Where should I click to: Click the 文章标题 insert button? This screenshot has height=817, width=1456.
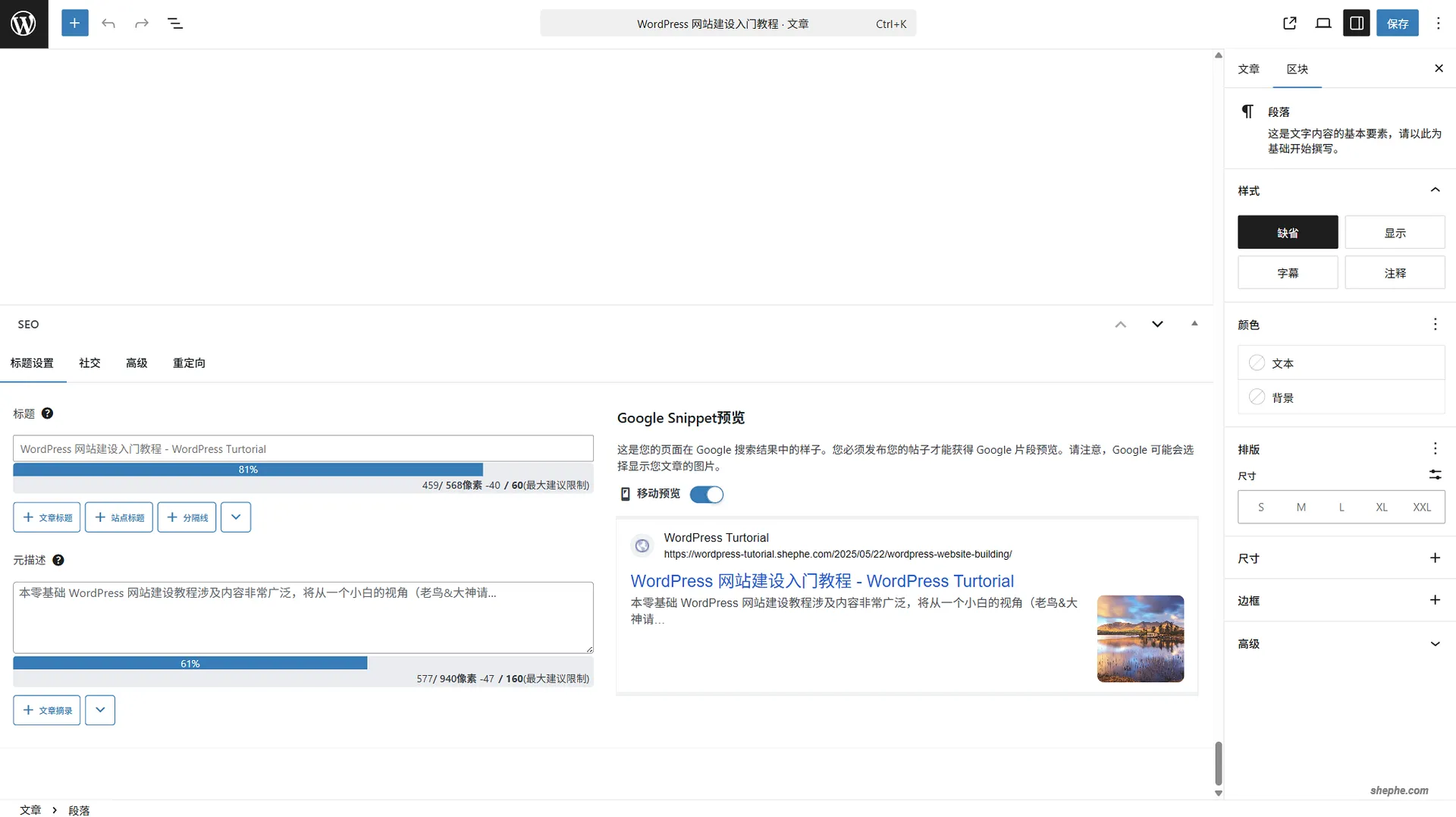click(x=47, y=517)
